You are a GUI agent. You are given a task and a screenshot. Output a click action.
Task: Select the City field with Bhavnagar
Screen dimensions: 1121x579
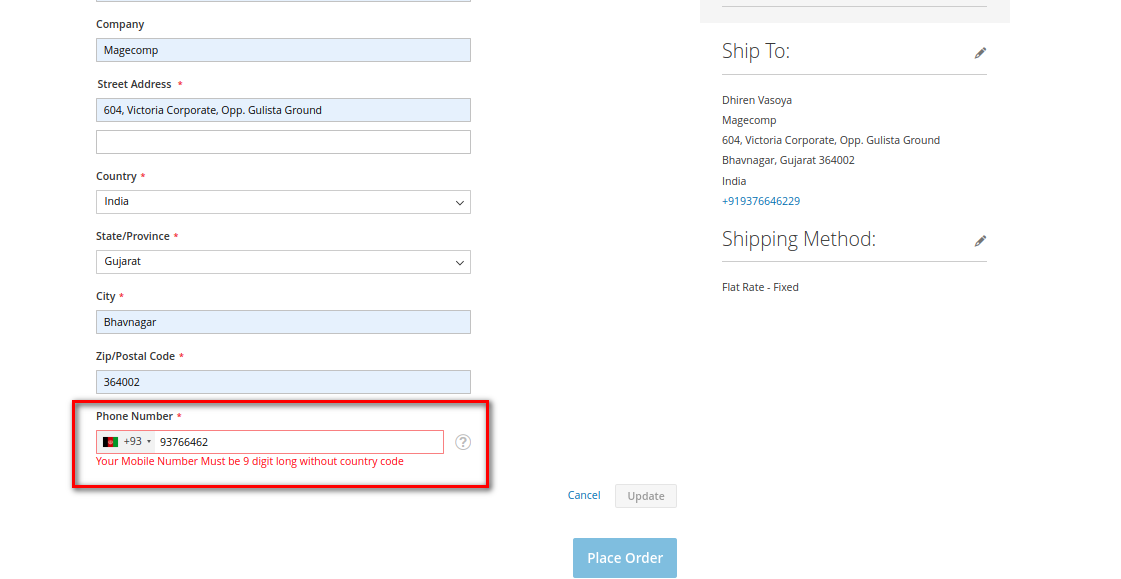tap(283, 322)
